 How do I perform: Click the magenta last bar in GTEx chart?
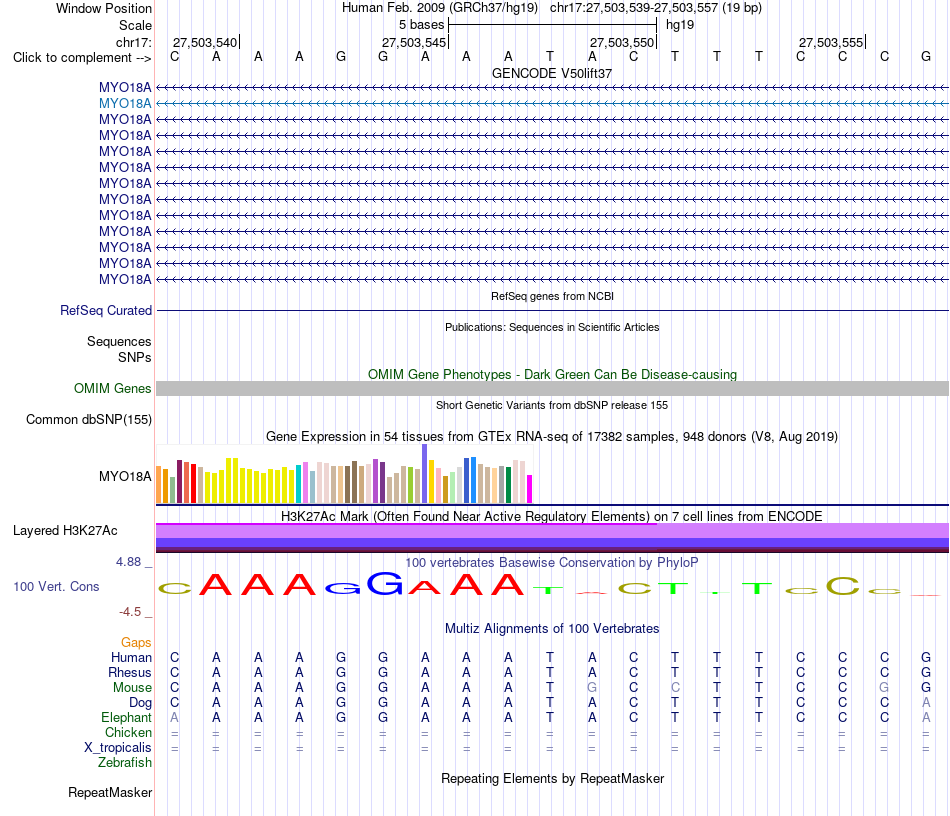point(530,489)
